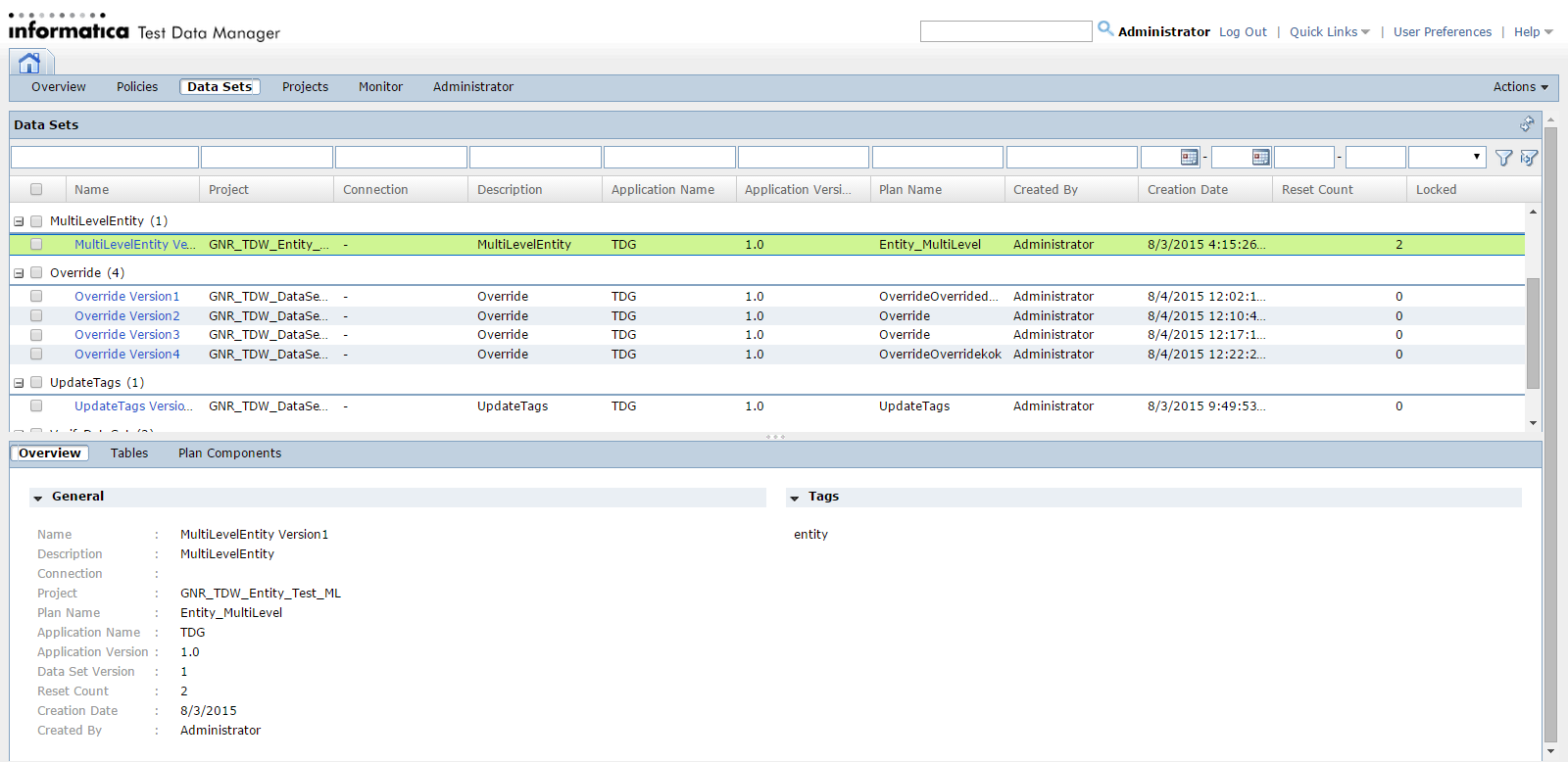Open the Actions dropdown menu
This screenshot has width=1568, height=762.
pos(1520,87)
